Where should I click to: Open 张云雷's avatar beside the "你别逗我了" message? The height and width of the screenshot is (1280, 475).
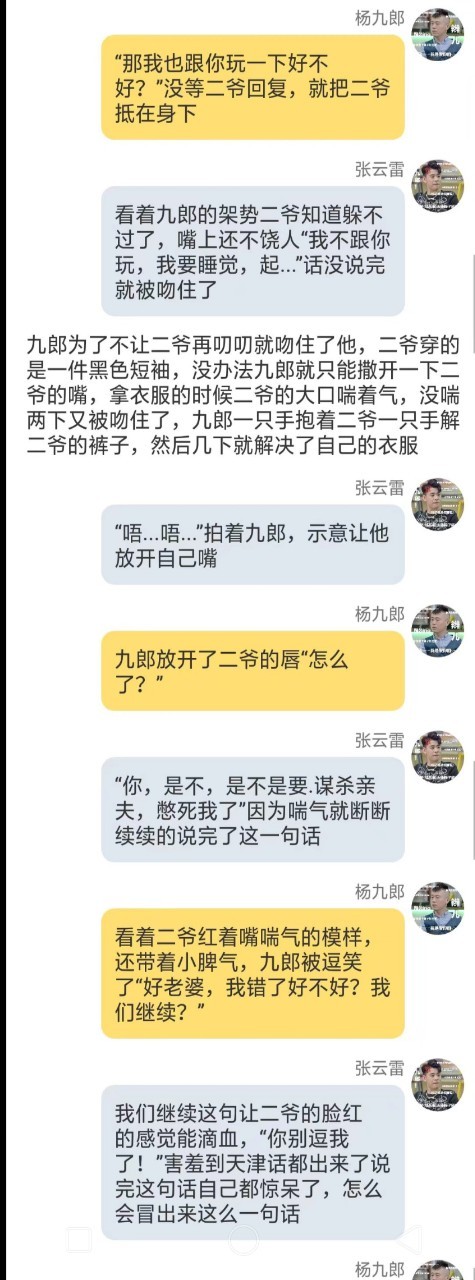[437, 1083]
